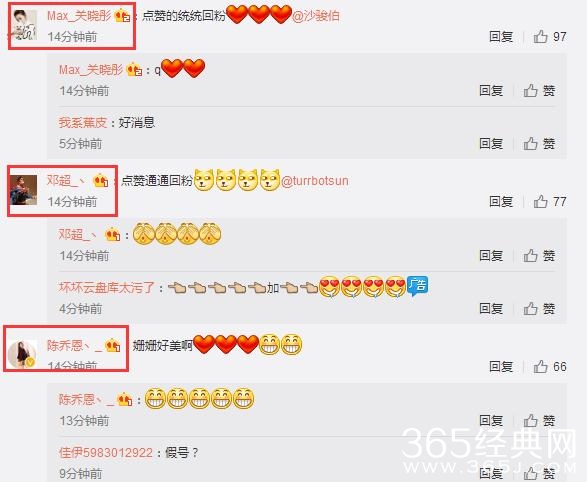Reply to 邓超's 点赞通通回粉 comment
The width and height of the screenshot is (587, 482).
(x=501, y=202)
